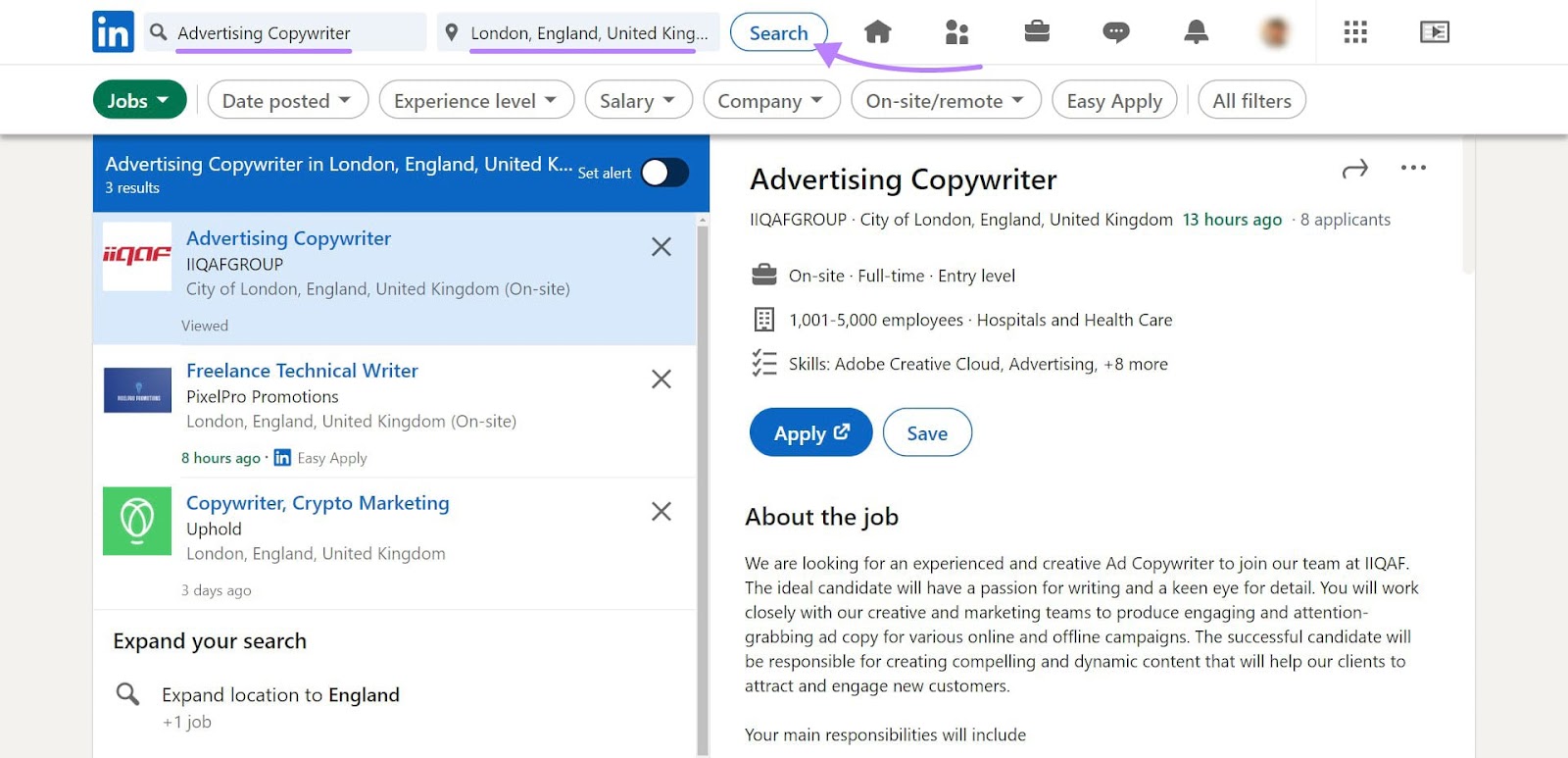Open Jobs via the briefcase icon
The width and height of the screenshot is (1568, 758).
click(x=1036, y=30)
